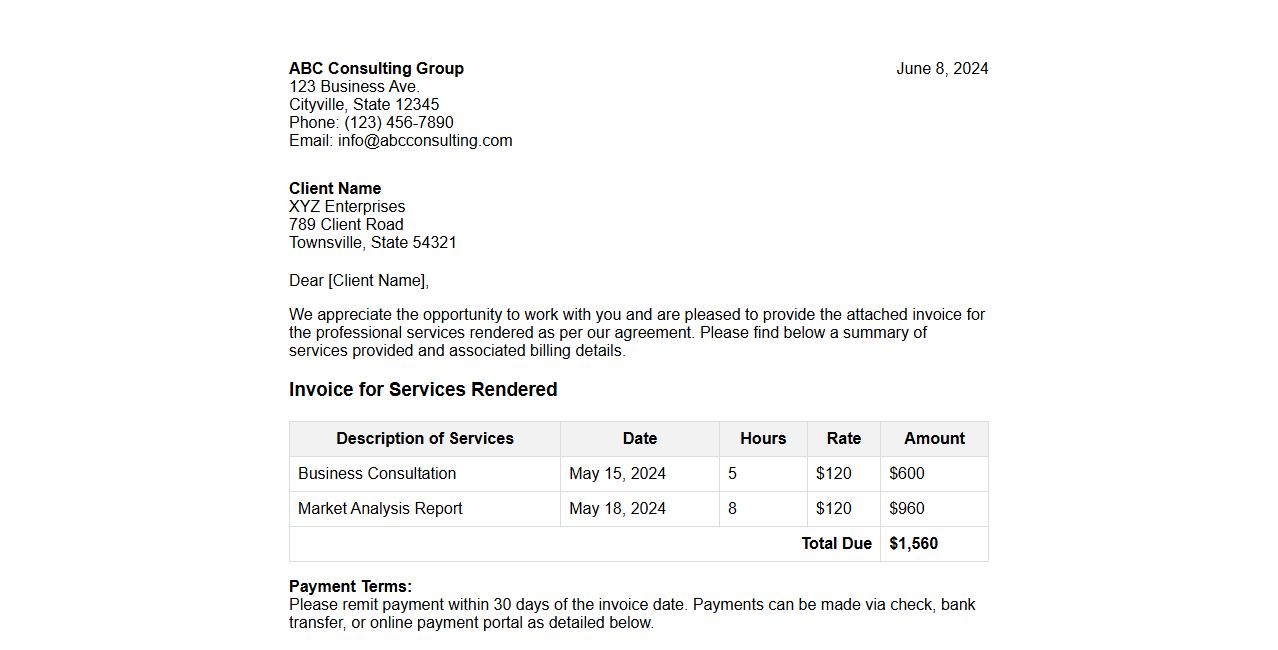Click the Total Due label
The image size is (1278, 650).
click(x=836, y=544)
